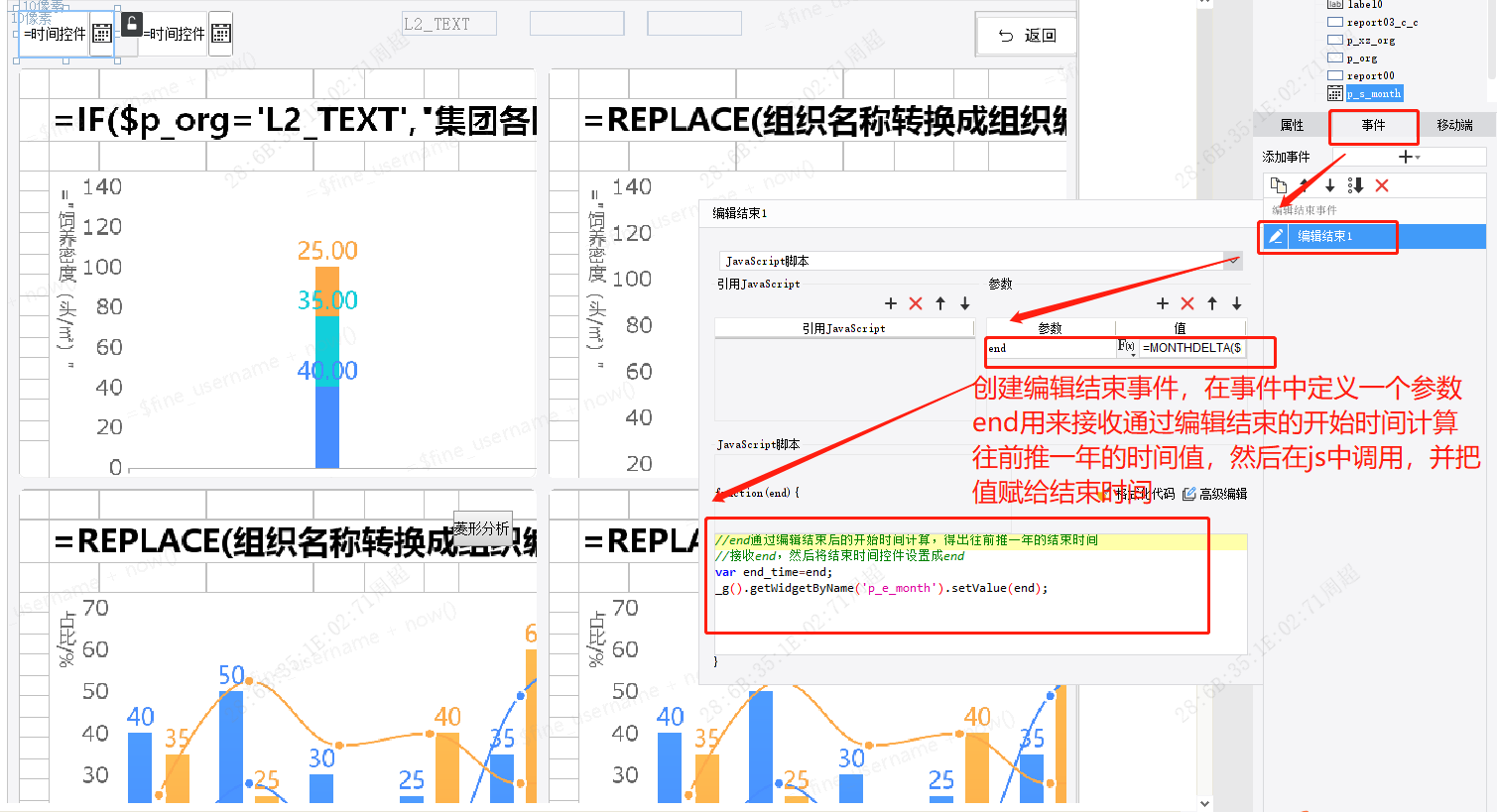Viewport: 1497px width, 812px height.
Task: Move parameter down arrow
Action: point(1237,303)
